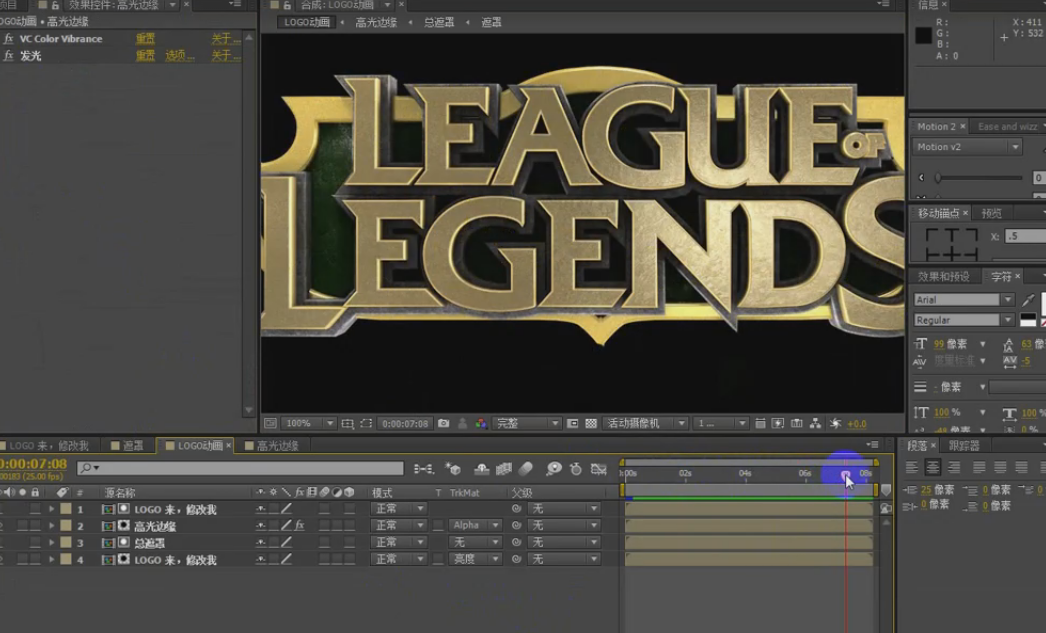
Task: Click the Motion 2 panel slider
Action: pos(978,177)
